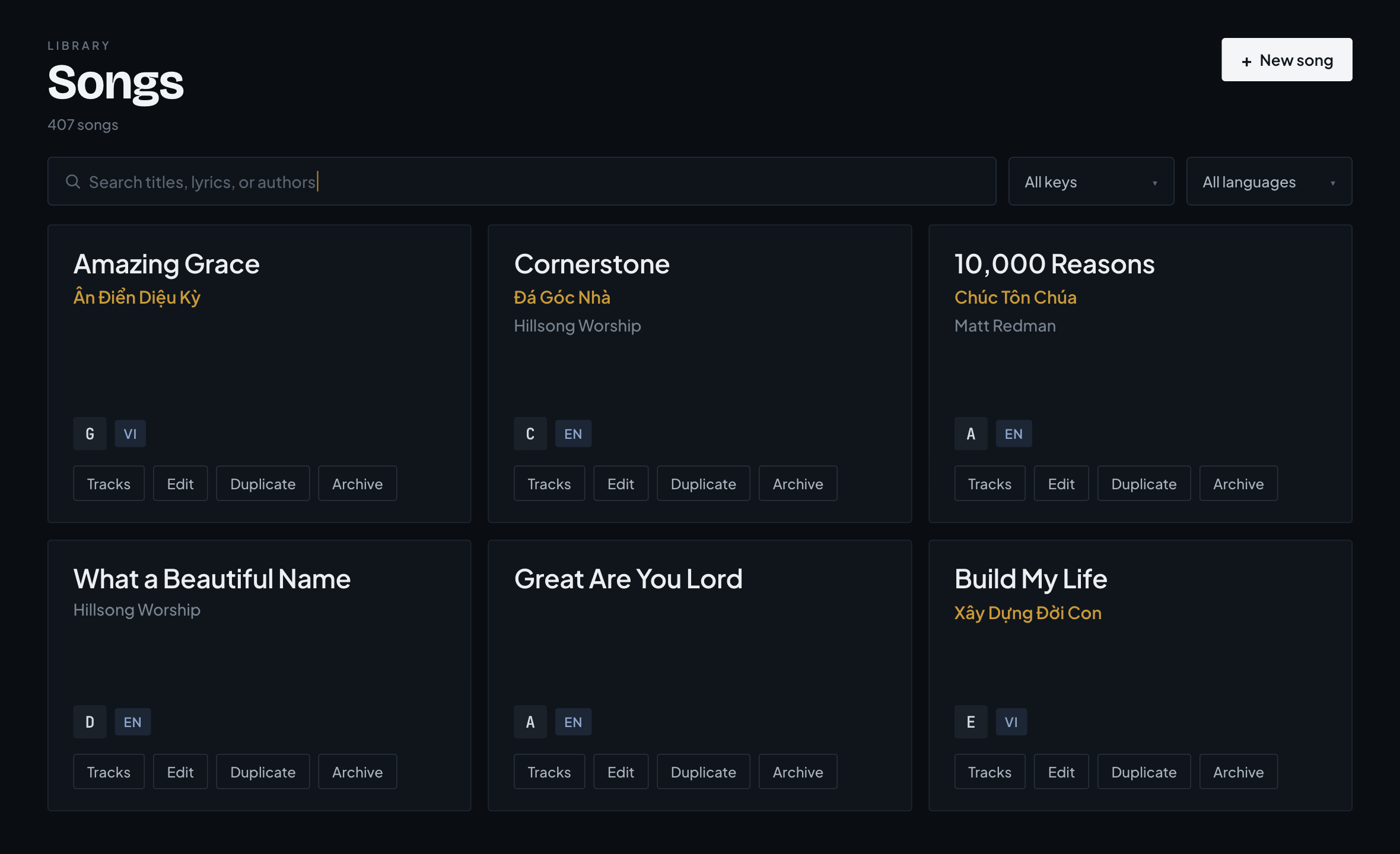Click the 10,000 Reasons title

point(1054,264)
